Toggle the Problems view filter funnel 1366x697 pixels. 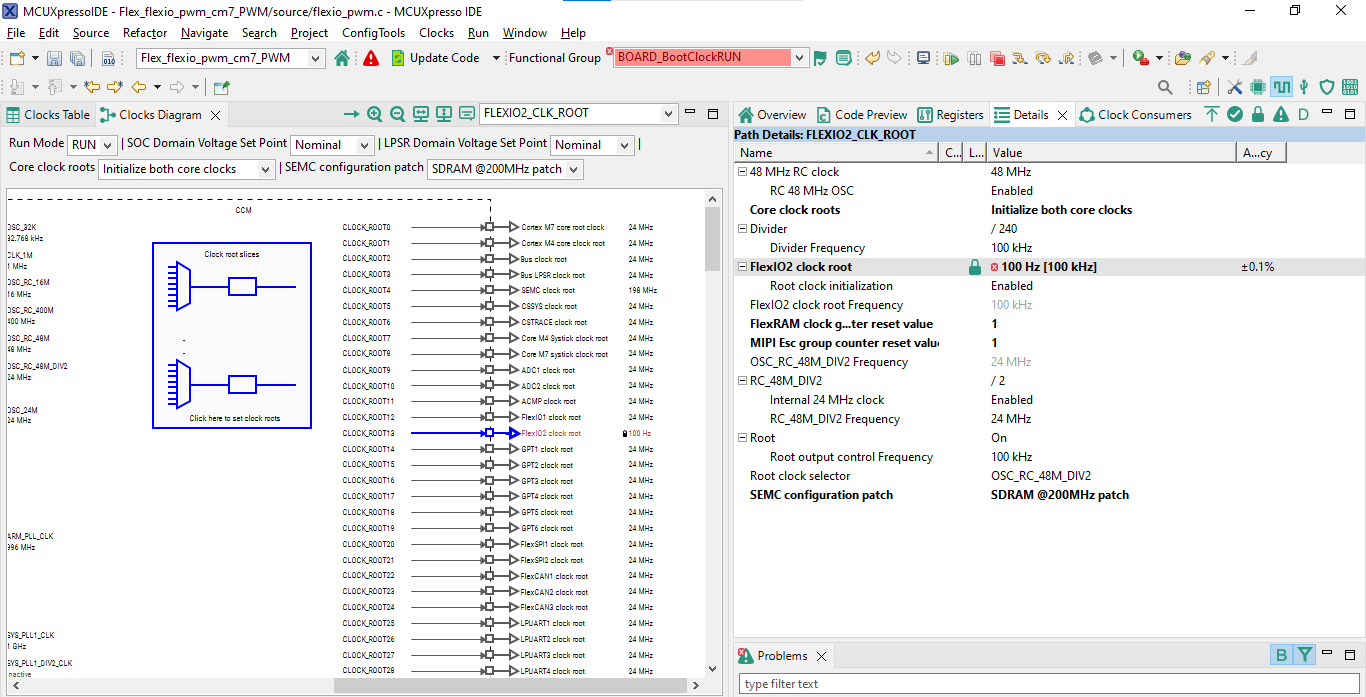[x=1306, y=654]
